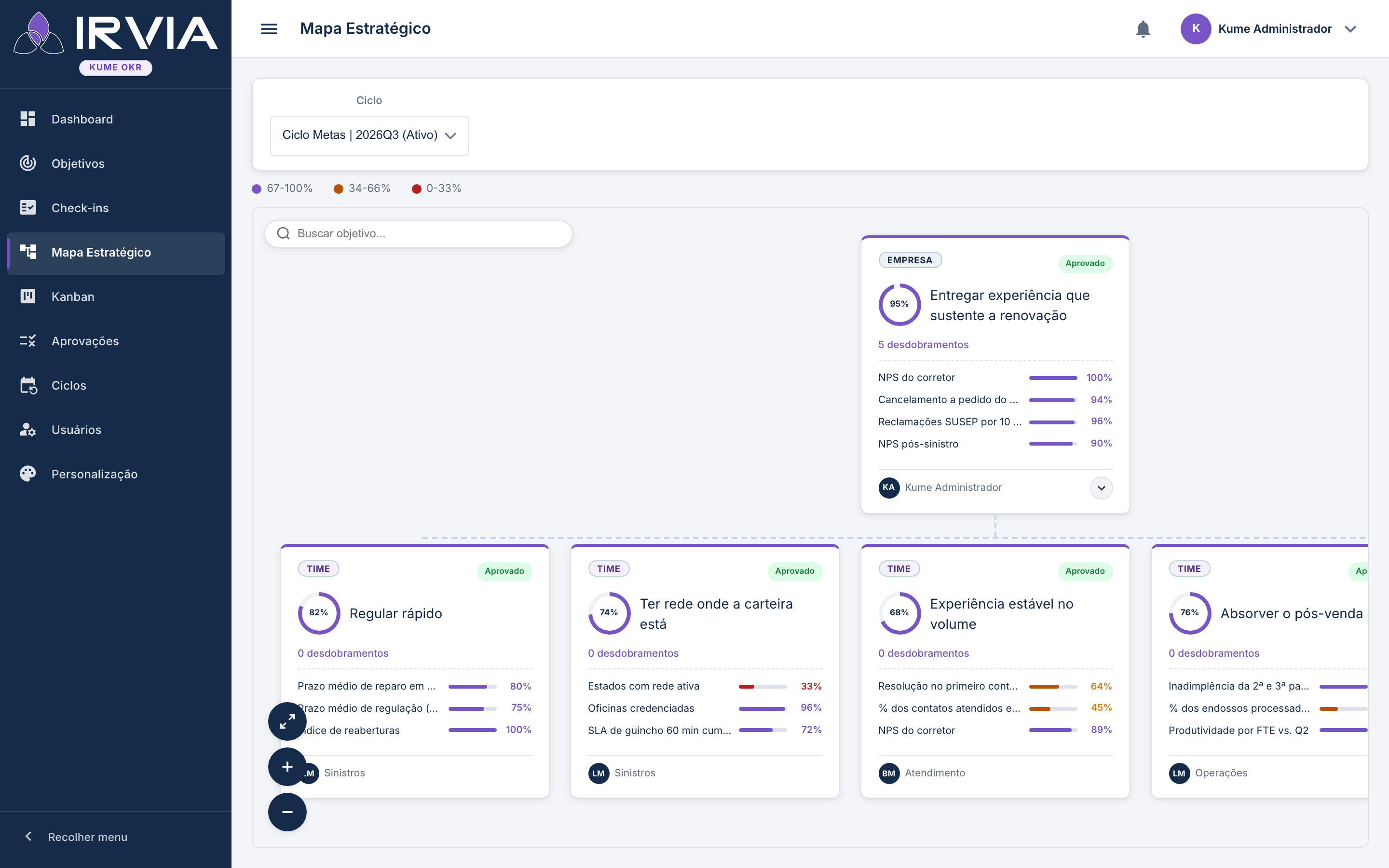Open the hamburger menu icon
Viewport: 1389px width, 868px height.
click(269, 29)
